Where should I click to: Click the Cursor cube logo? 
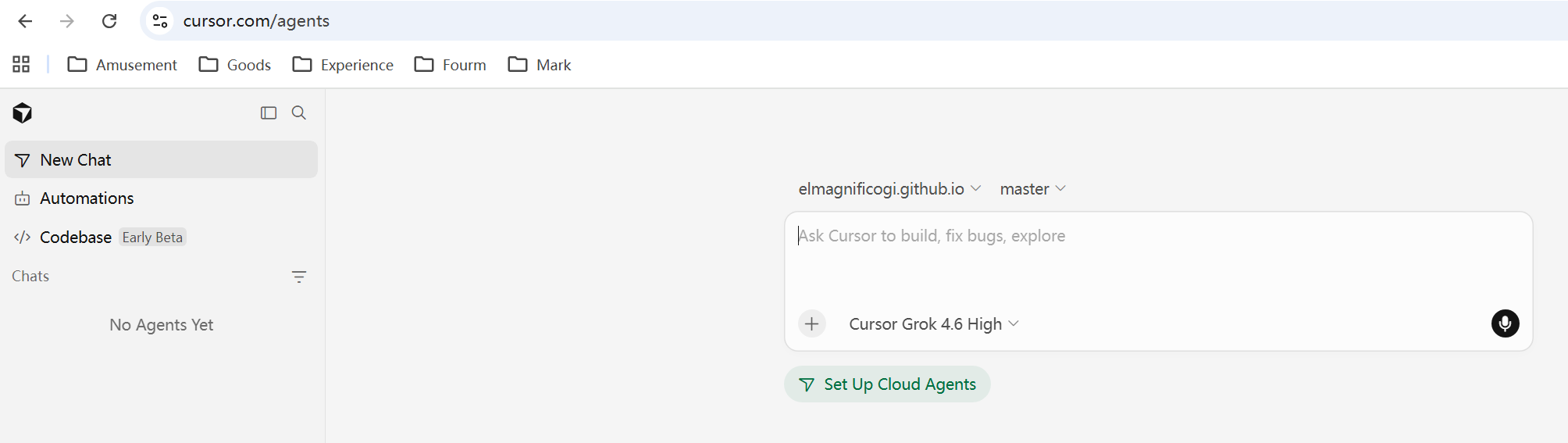pos(23,113)
